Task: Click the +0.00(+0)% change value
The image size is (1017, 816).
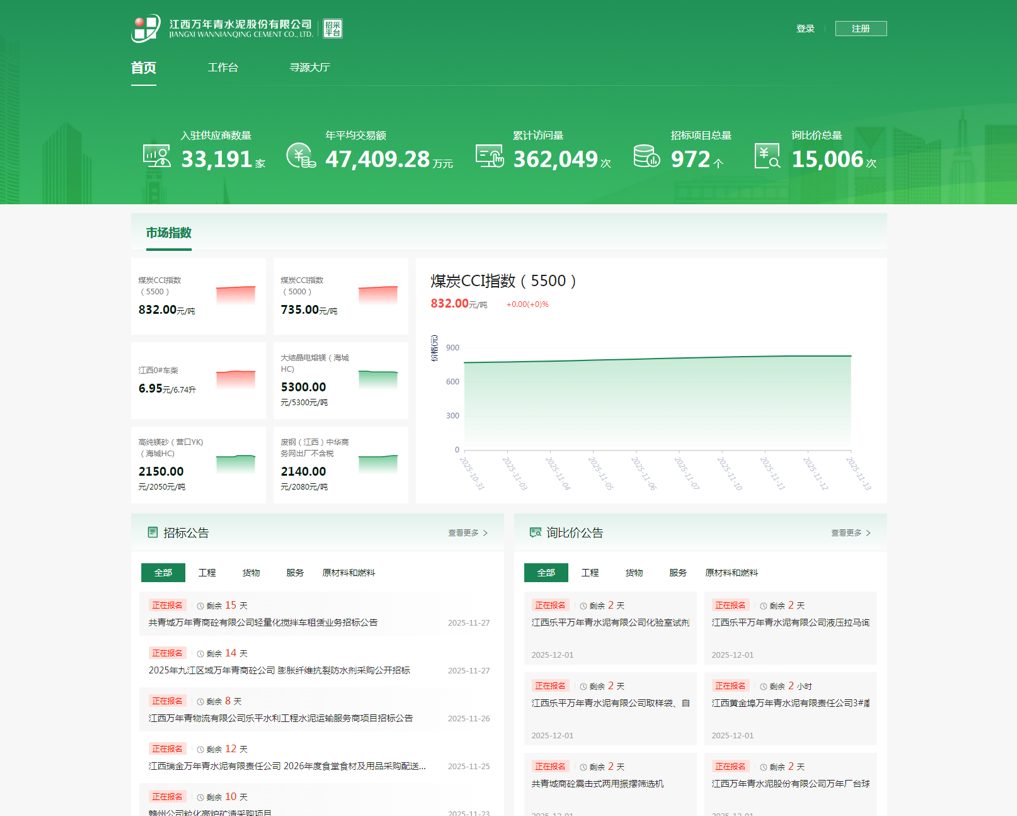Action: [527, 304]
